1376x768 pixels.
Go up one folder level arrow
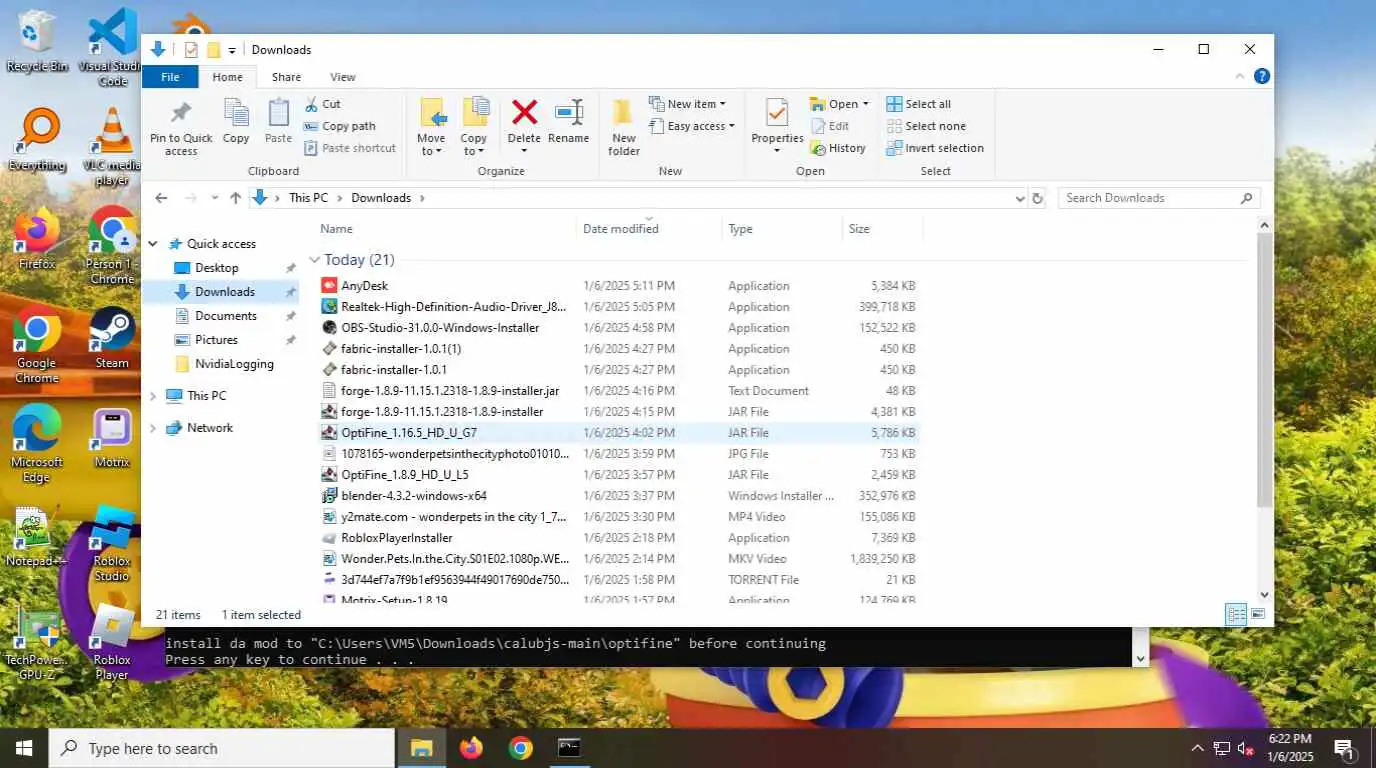click(x=235, y=198)
